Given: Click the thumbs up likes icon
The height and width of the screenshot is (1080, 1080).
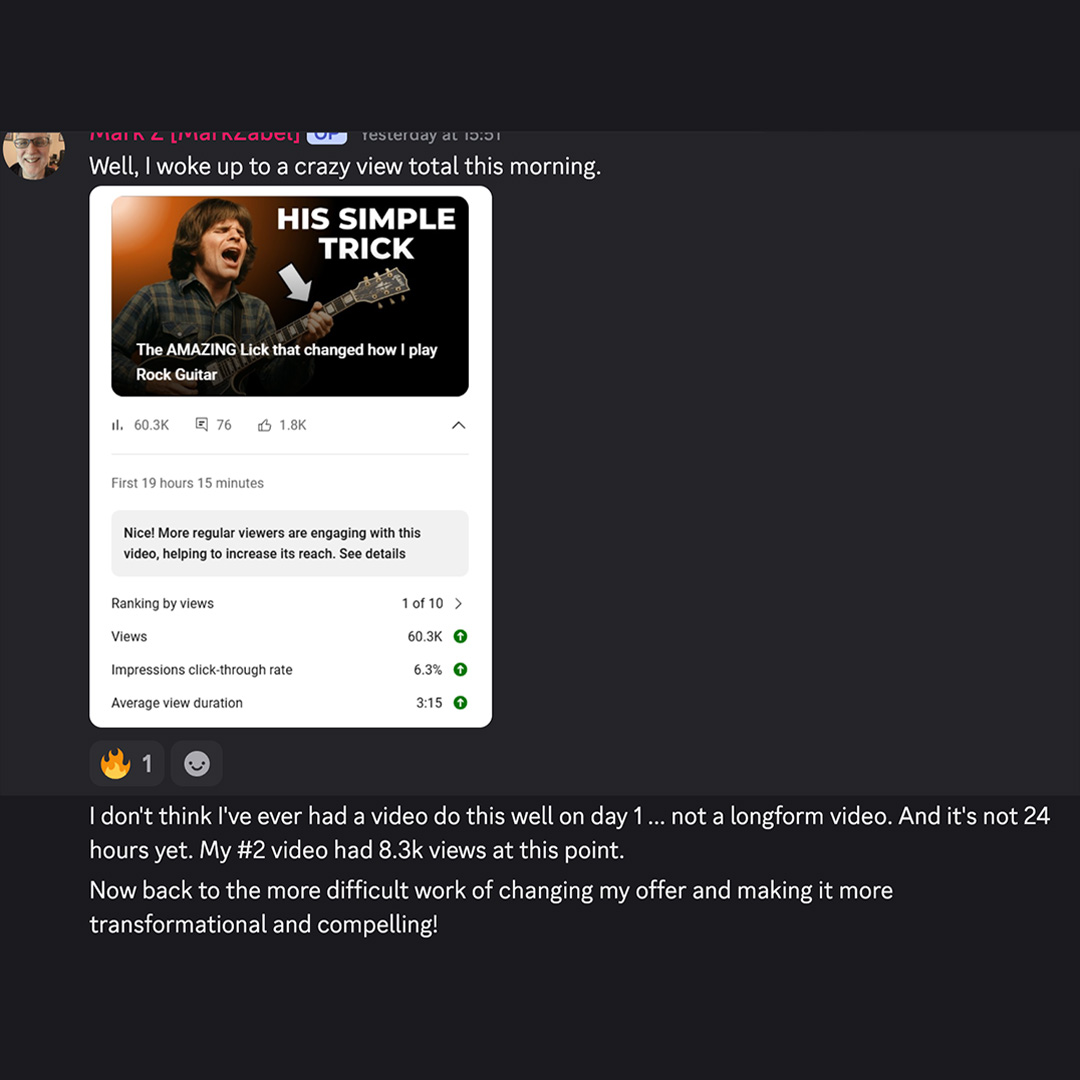Looking at the screenshot, I should pyautogui.click(x=264, y=425).
